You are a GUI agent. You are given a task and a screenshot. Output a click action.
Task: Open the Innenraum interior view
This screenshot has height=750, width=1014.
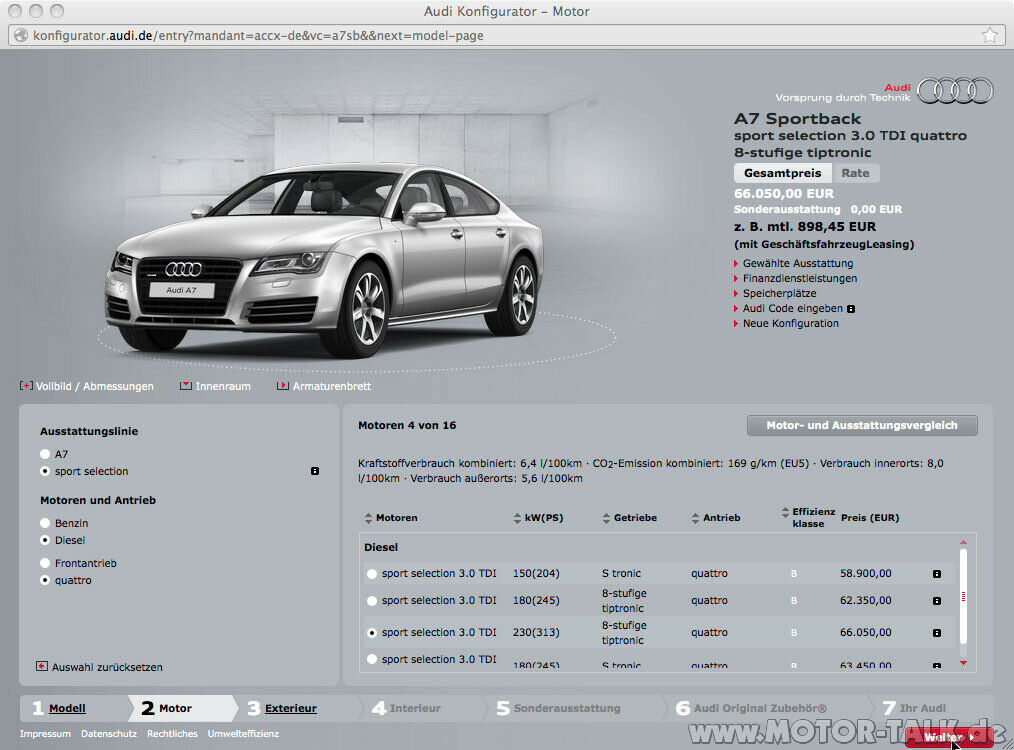pyautogui.click(x=222, y=386)
